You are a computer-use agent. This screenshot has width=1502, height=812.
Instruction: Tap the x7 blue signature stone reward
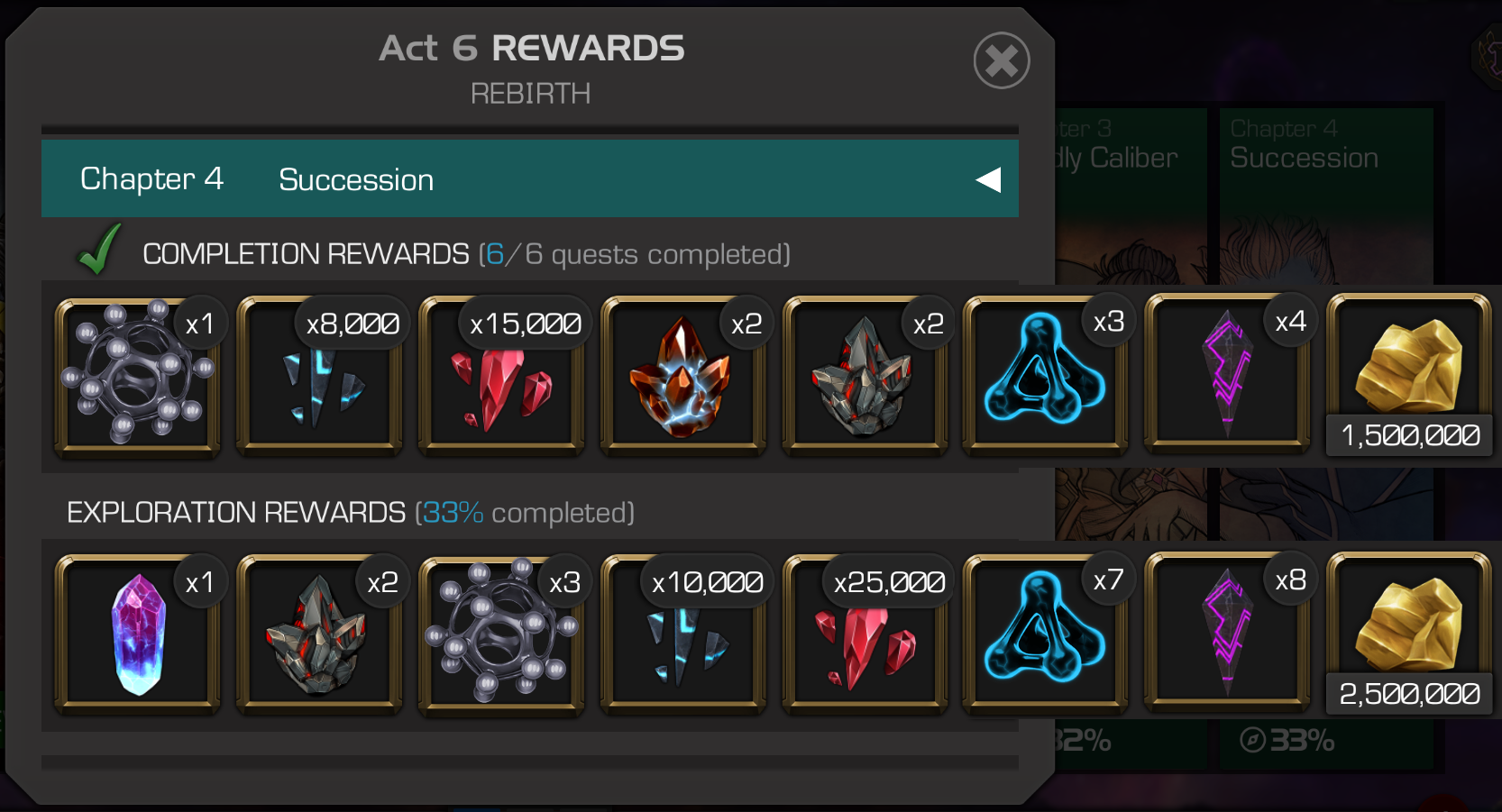pos(1046,635)
